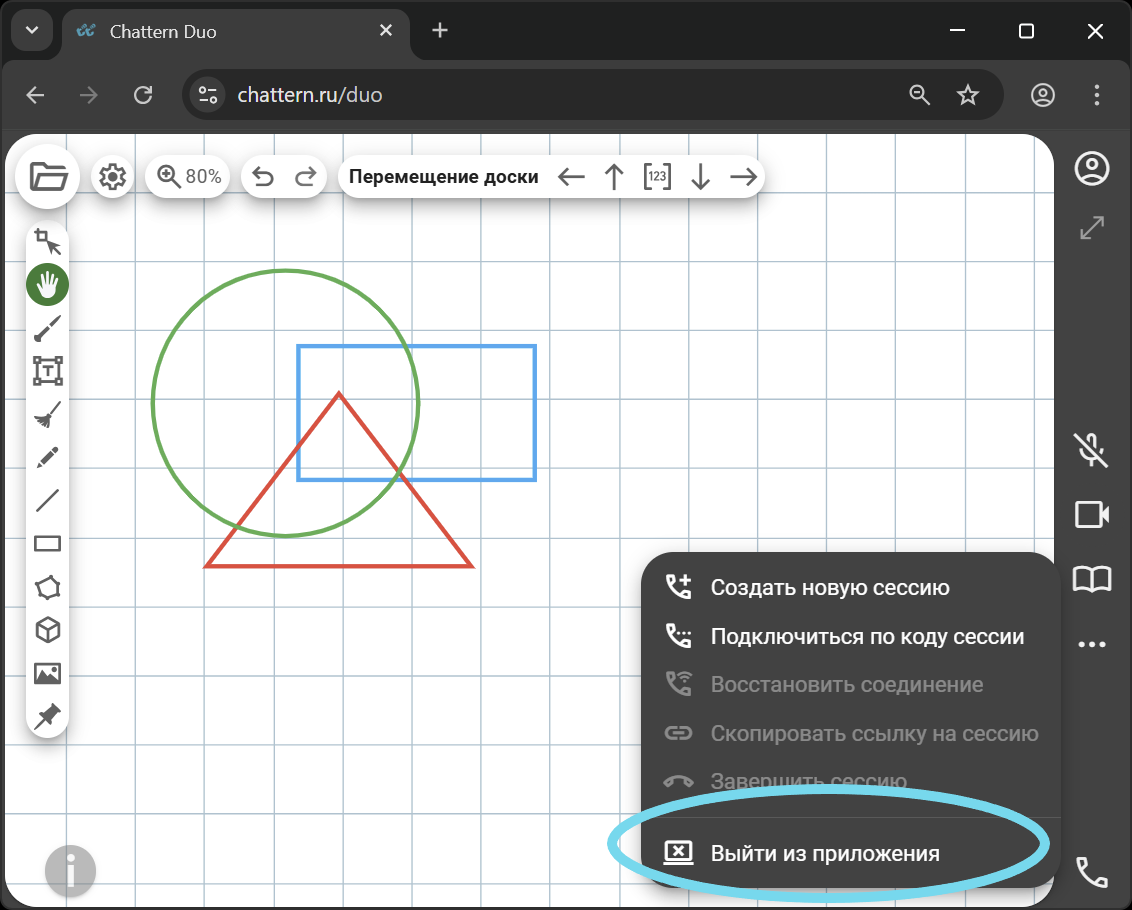The height and width of the screenshot is (910, 1132).
Task: Unmute the microphone
Action: point(1092,450)
